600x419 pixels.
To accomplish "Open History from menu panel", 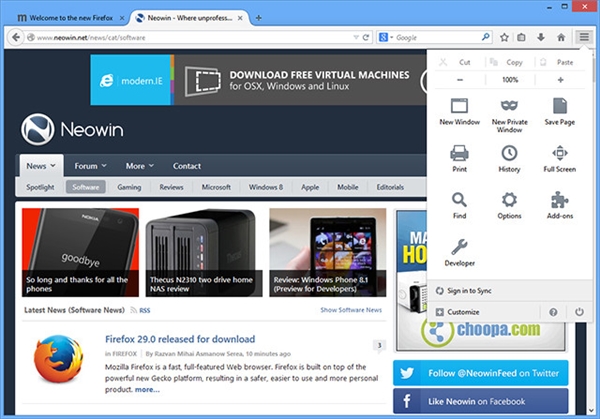I will point(509,158).
